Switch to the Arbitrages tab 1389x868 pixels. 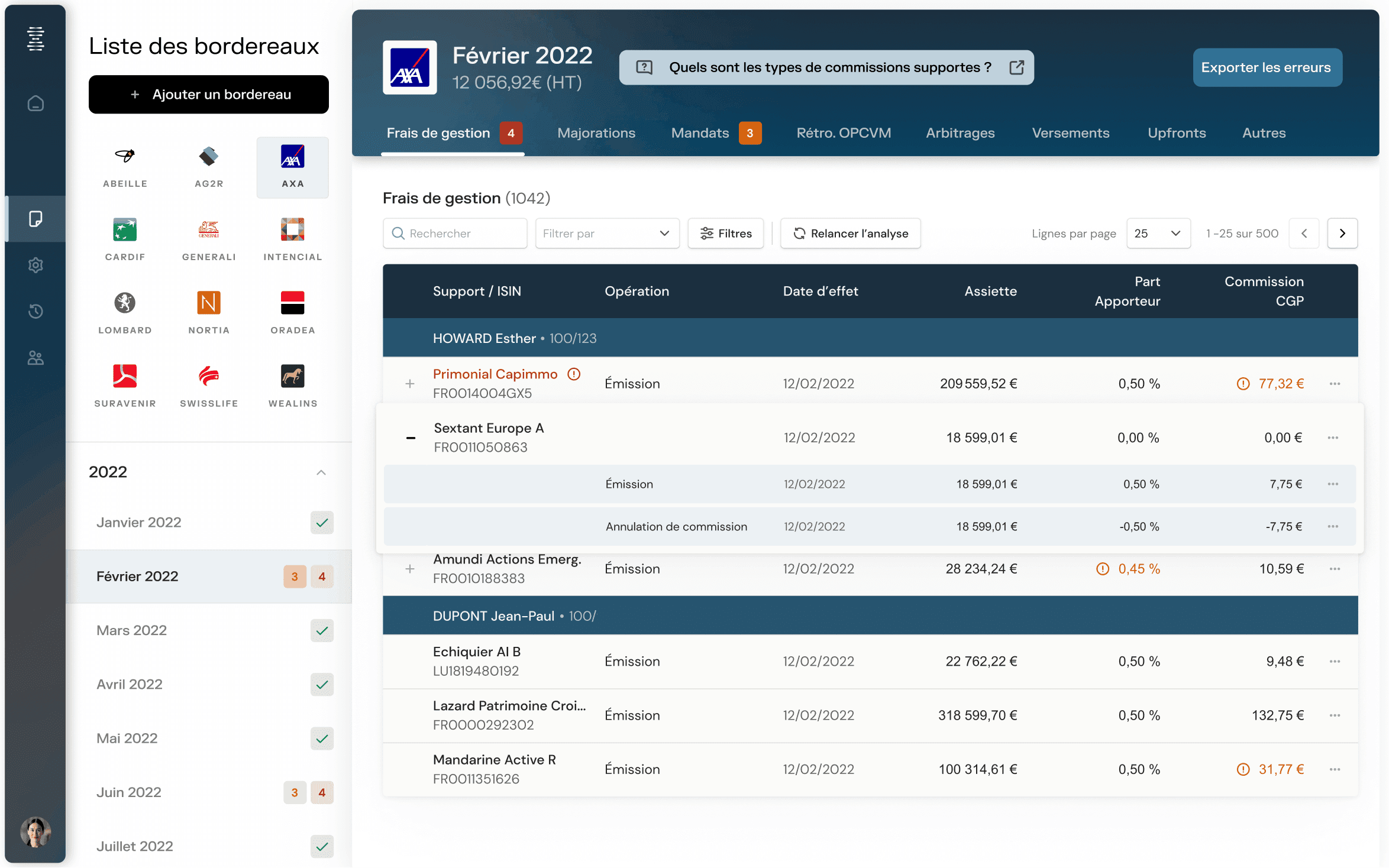tap(960, 133)
